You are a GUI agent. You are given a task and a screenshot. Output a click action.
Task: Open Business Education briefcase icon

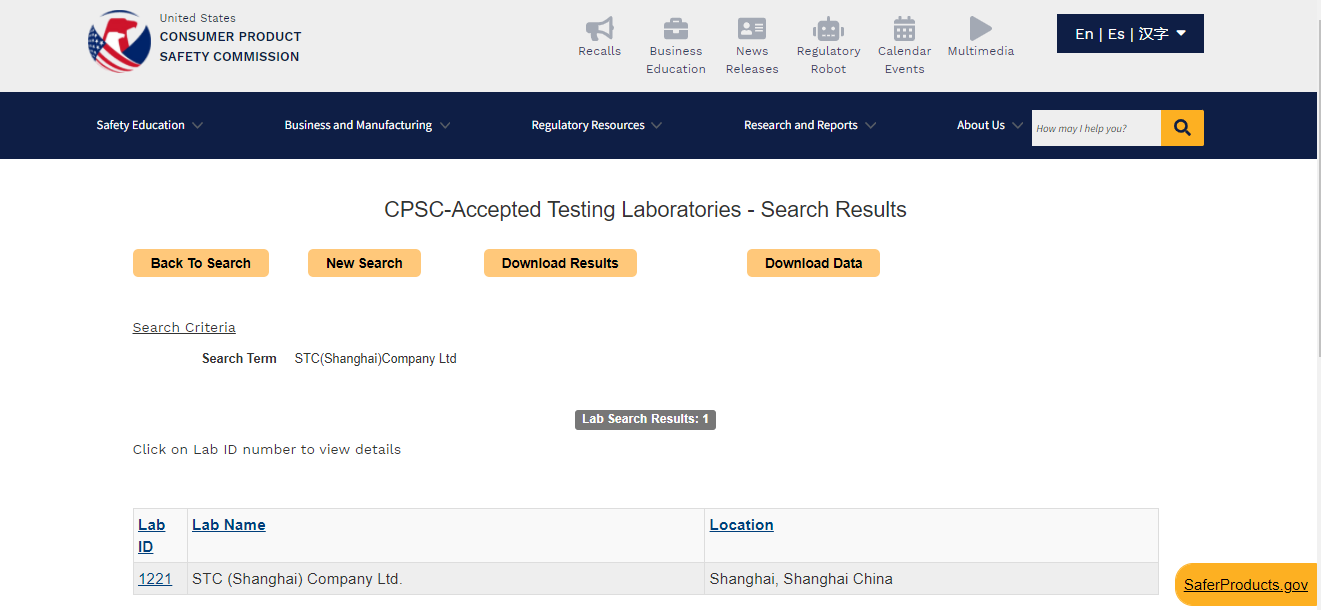click(676, 28)
